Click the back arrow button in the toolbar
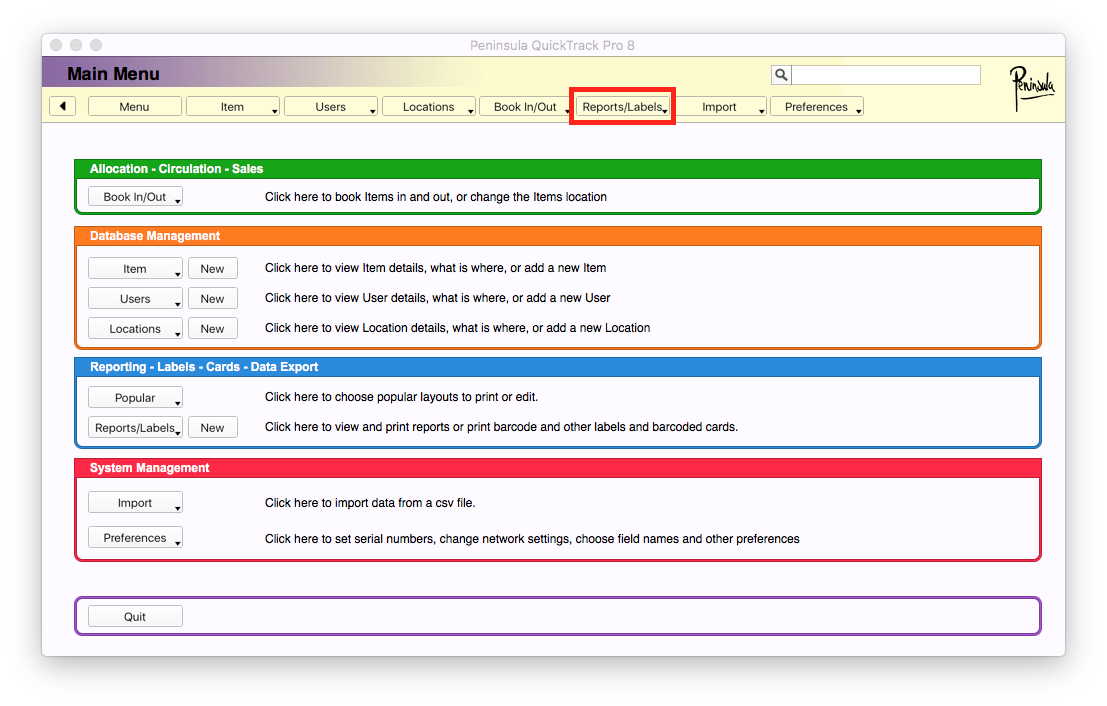Viewport: 1107px width, 706px height. point(63,107)
